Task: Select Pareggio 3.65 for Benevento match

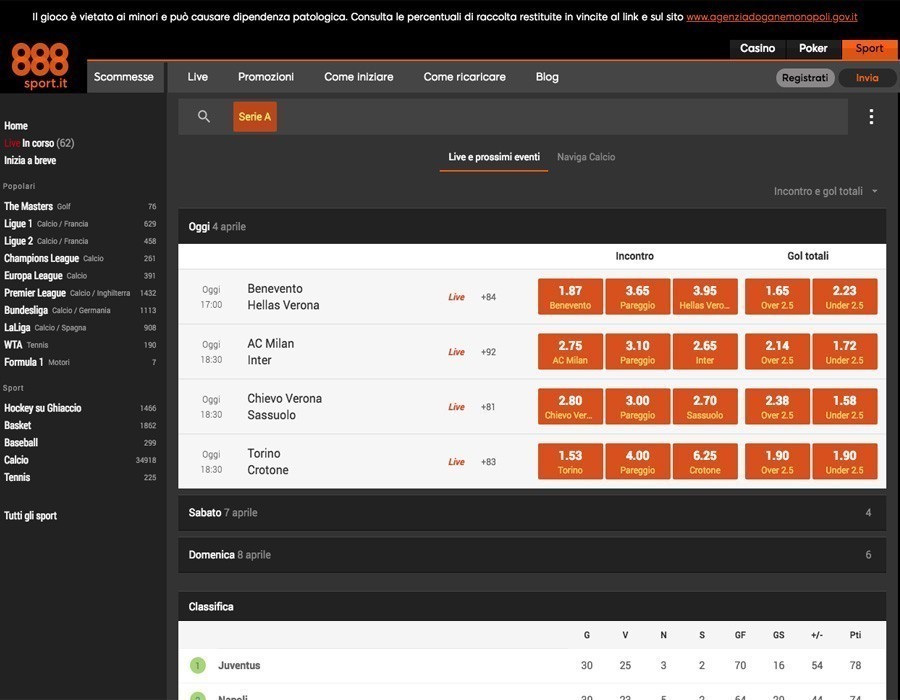Action: click(x=637, y=297)
